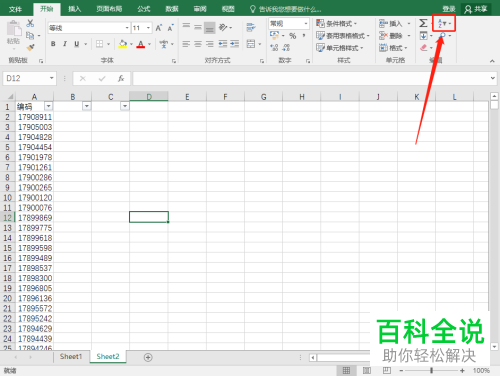Open Conditional Formatting menu
This screenshot has width=500, height=376.
point(336,24)
